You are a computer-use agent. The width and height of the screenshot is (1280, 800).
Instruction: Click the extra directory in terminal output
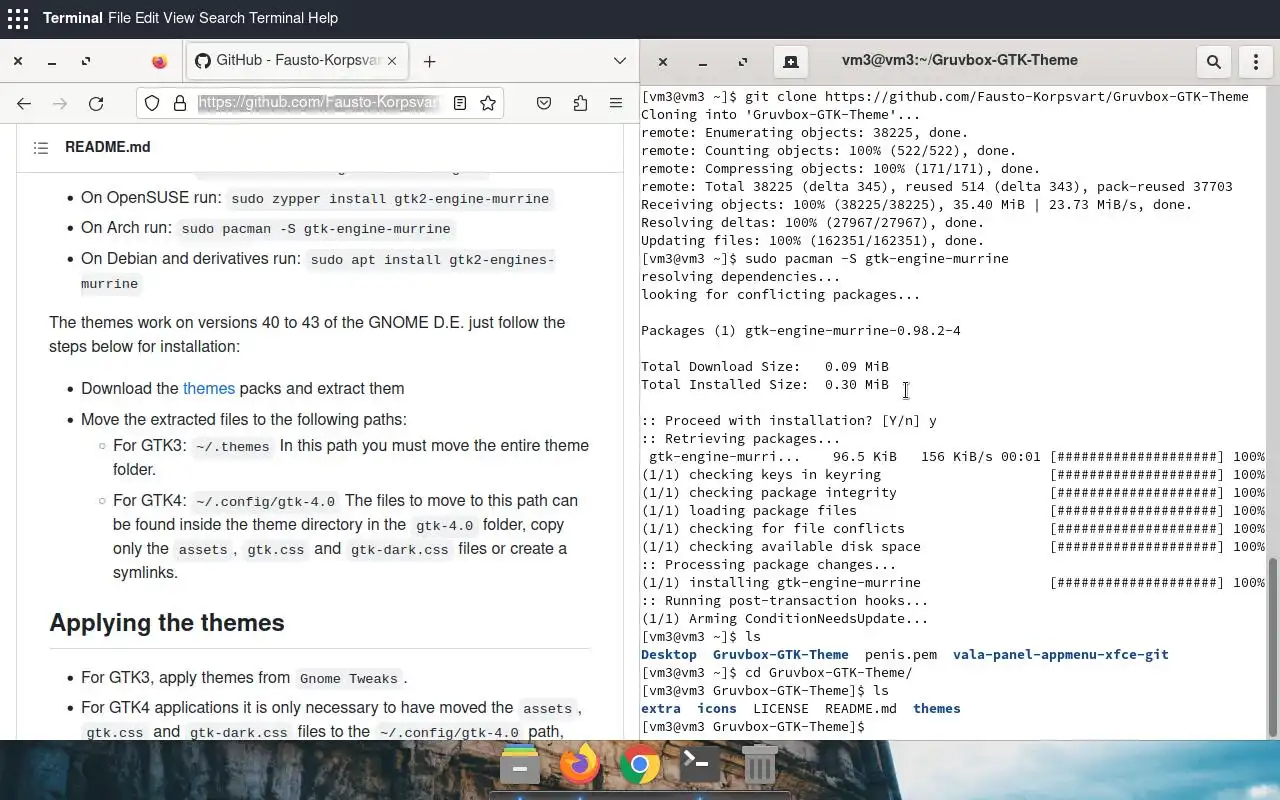(x=660, y=708)
